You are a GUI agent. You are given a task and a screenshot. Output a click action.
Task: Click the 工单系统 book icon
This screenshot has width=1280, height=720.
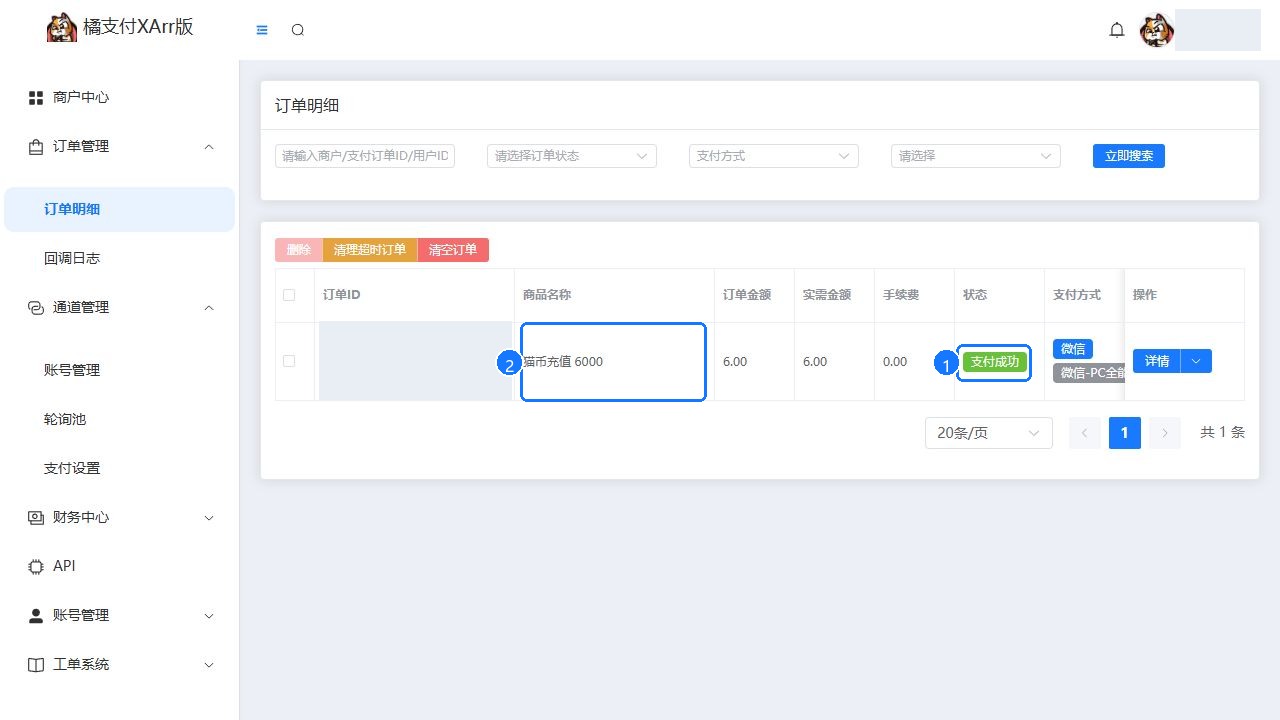(x=36, y=664)
